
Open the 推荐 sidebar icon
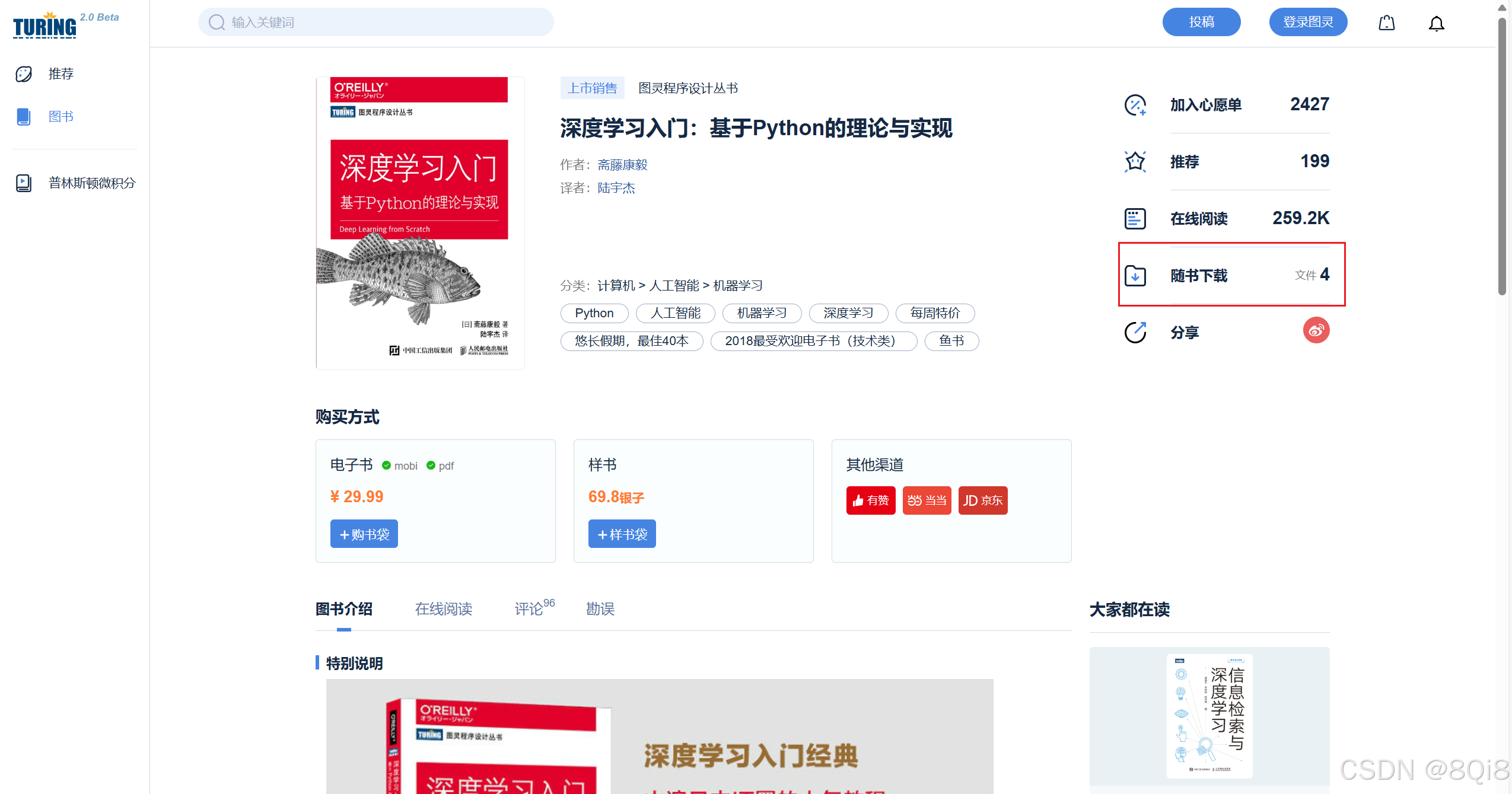(24, 74)
